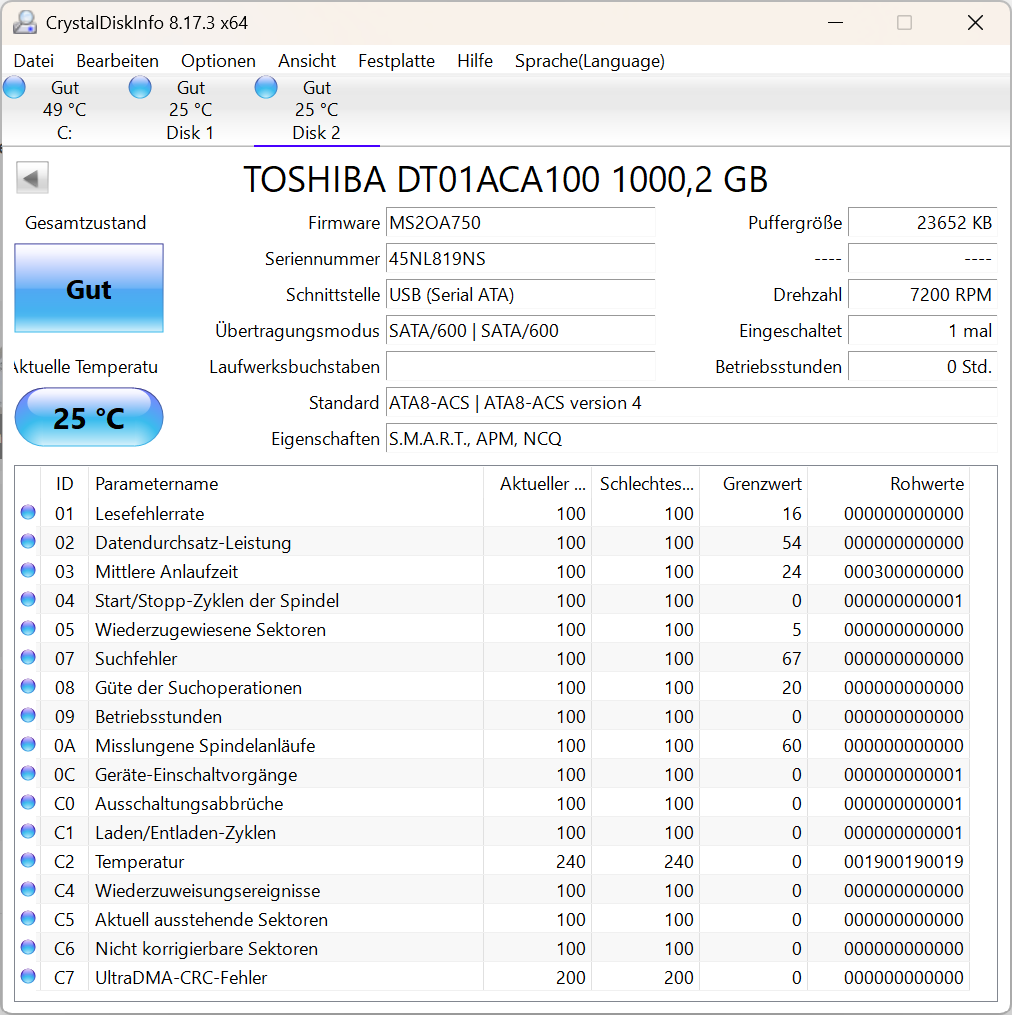Click the Grenzwert column header
The width and height of the screenshot is (1012, 1015).
click(x=754, y=484)
